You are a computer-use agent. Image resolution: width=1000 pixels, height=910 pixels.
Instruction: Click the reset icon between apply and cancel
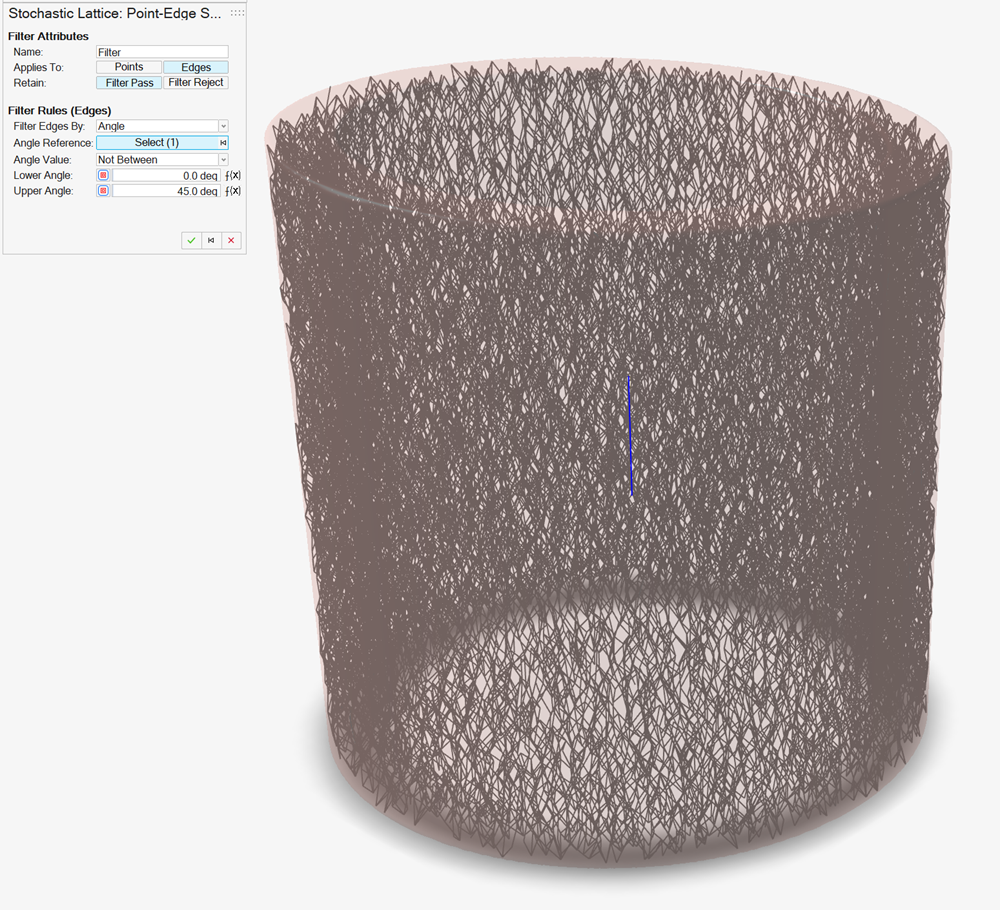211,241
